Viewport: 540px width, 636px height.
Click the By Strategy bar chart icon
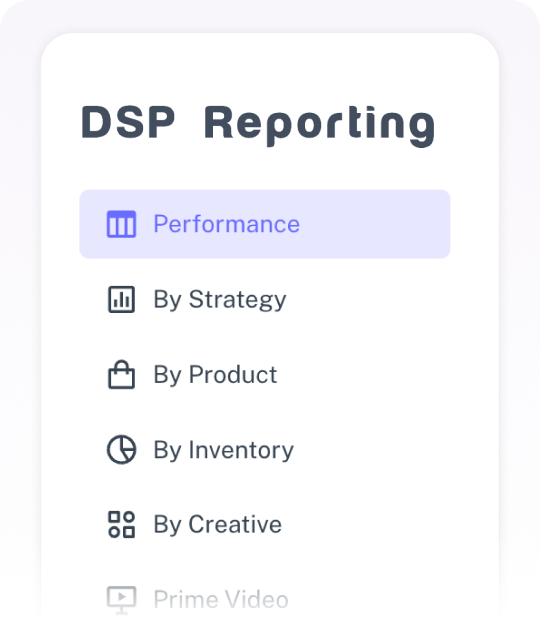pos(121,299)
